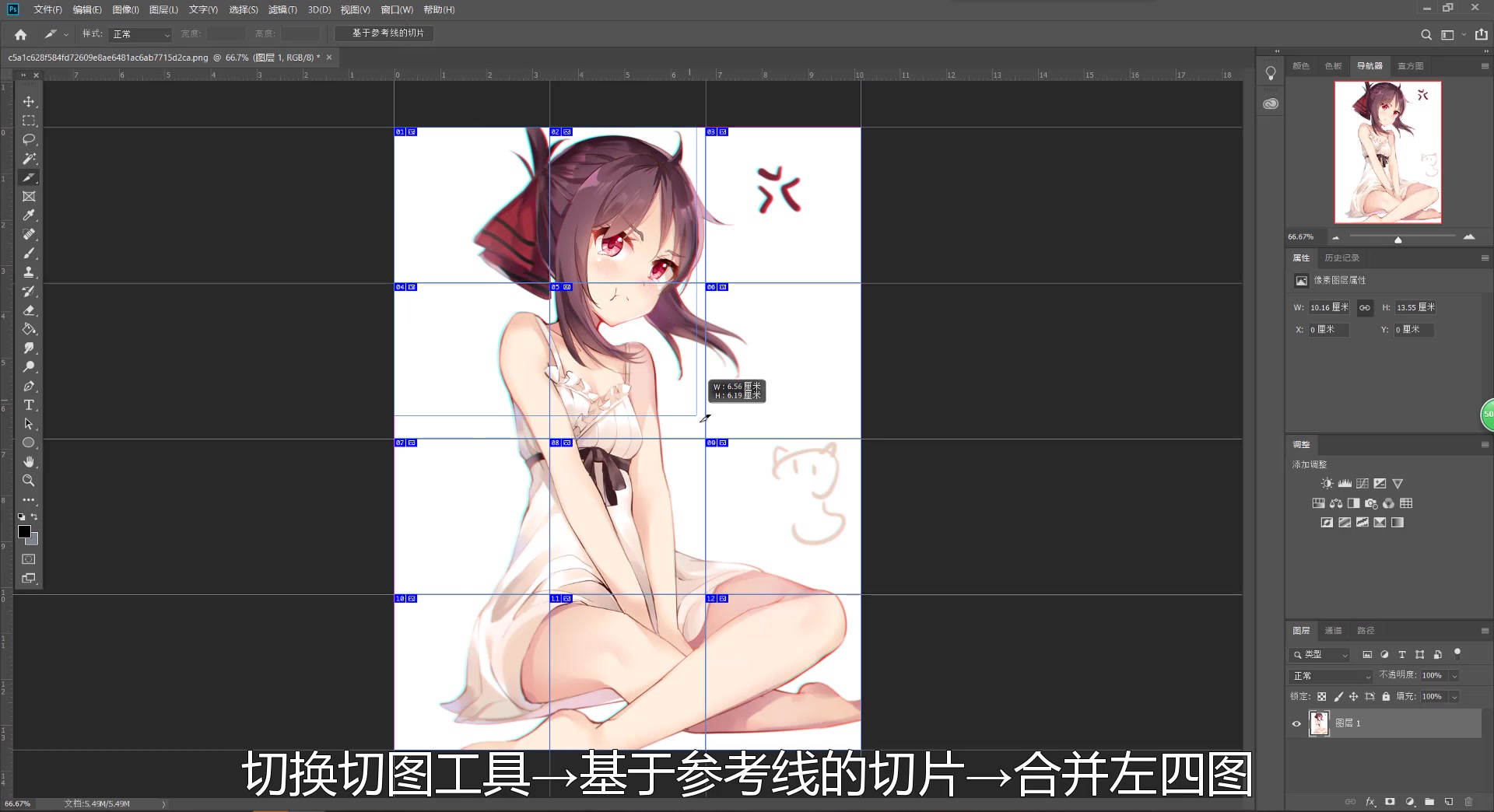Open the 滤镜(T) menu

point(282,9)
